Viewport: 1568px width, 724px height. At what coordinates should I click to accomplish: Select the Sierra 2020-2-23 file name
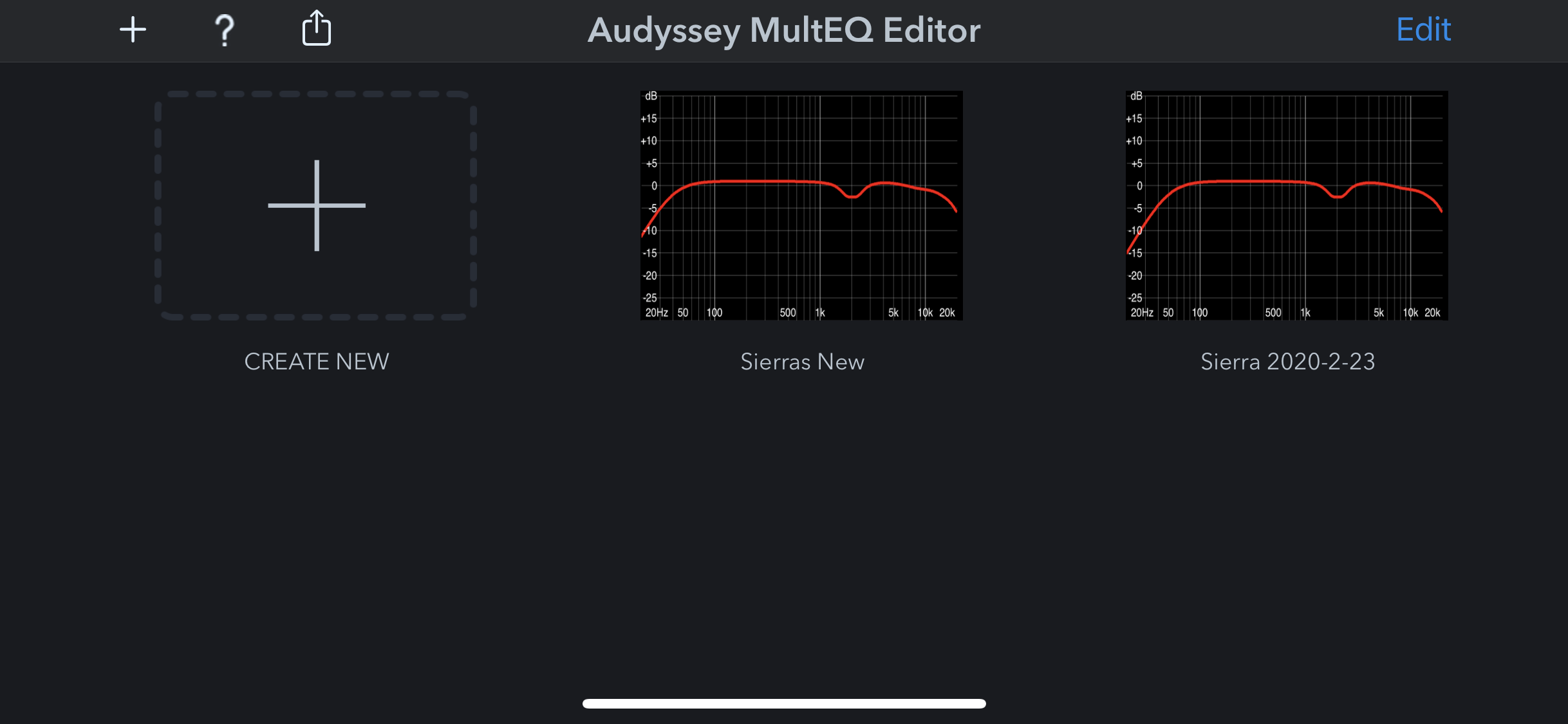(x=1287, y=362)
